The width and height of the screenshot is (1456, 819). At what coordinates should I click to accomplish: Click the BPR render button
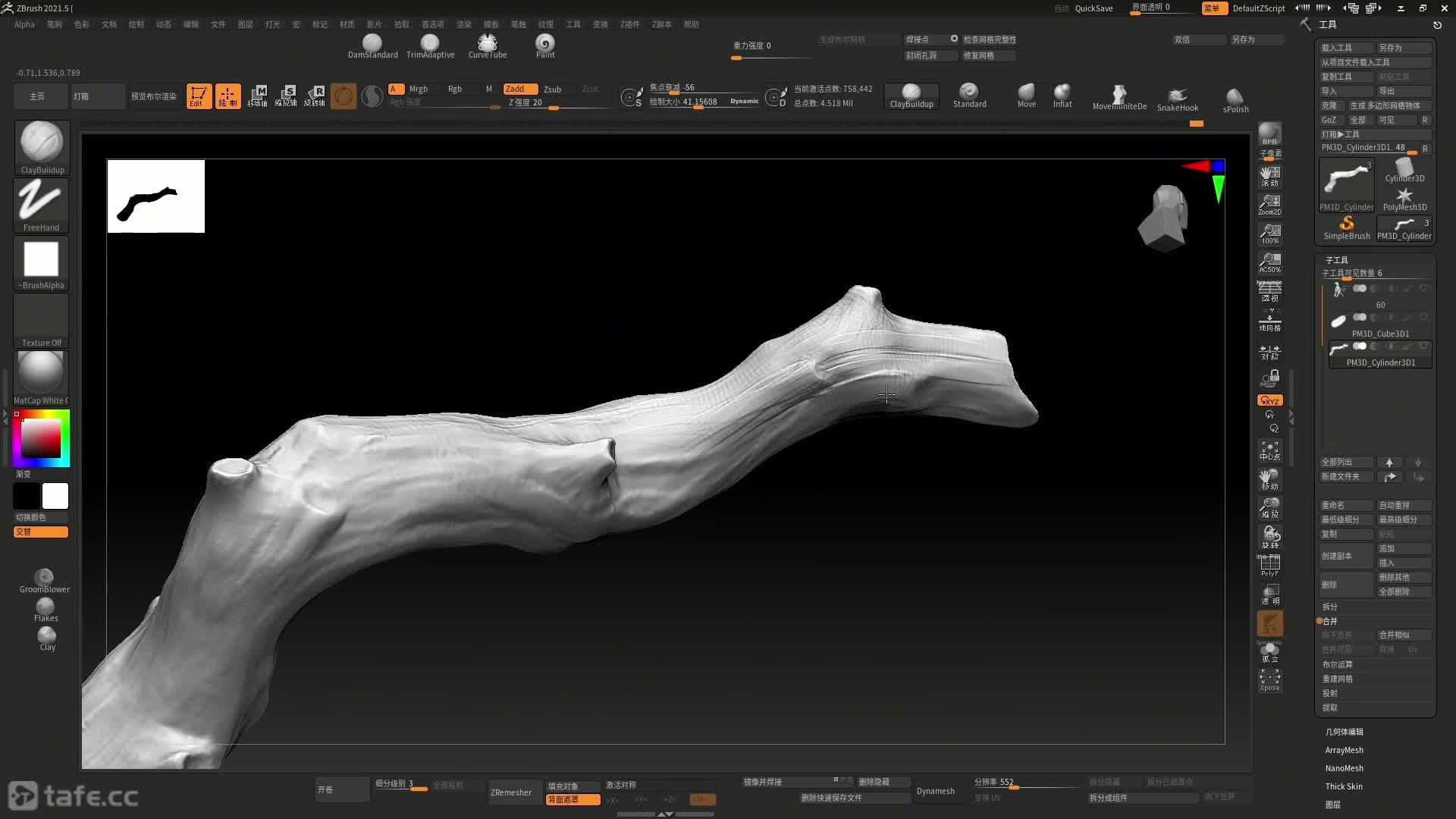click(x=1269, y=134)
